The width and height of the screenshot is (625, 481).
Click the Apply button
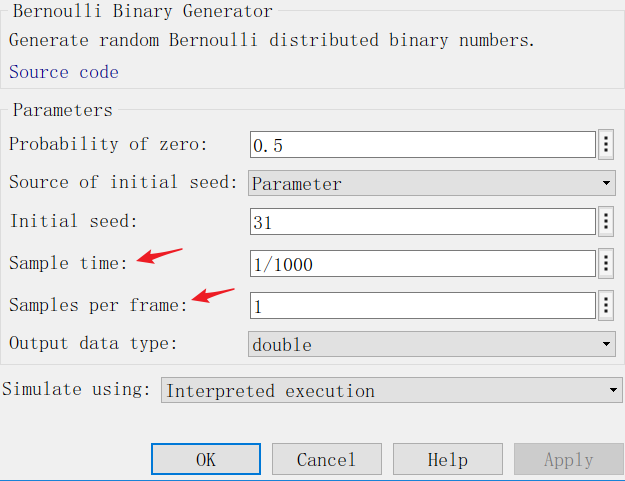pos(569,459)
